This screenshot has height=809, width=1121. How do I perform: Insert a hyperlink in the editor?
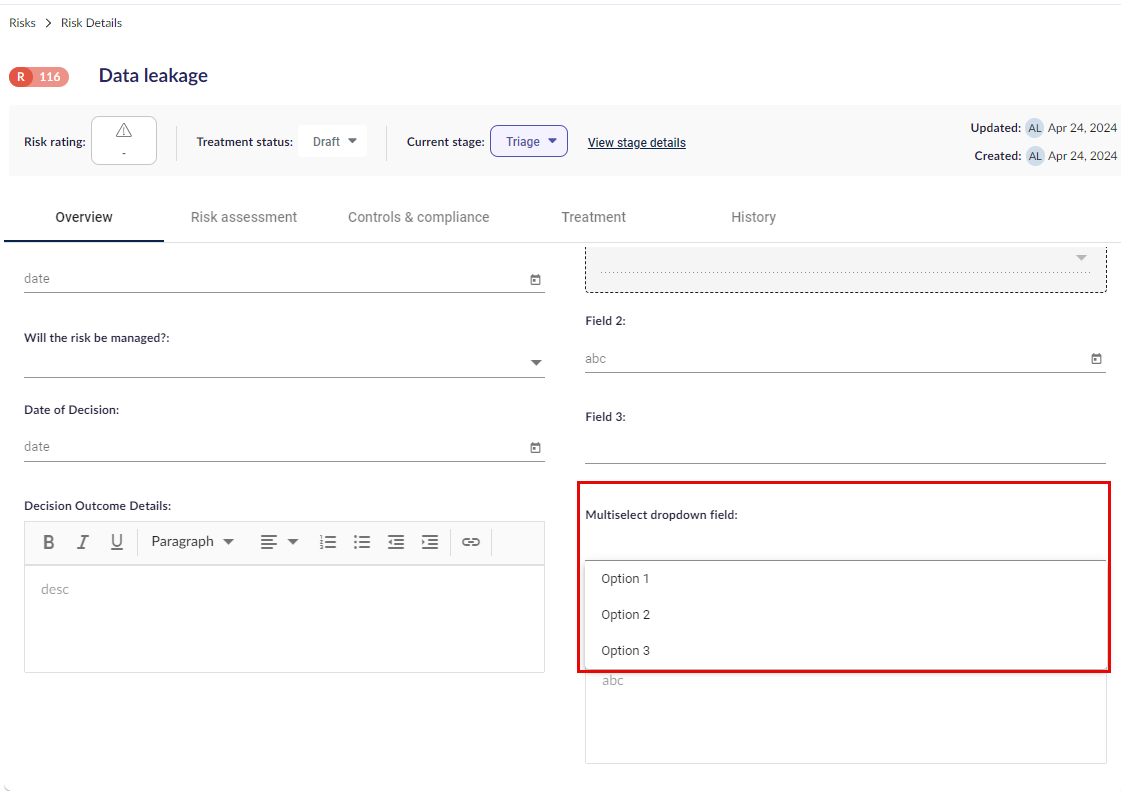470,542
